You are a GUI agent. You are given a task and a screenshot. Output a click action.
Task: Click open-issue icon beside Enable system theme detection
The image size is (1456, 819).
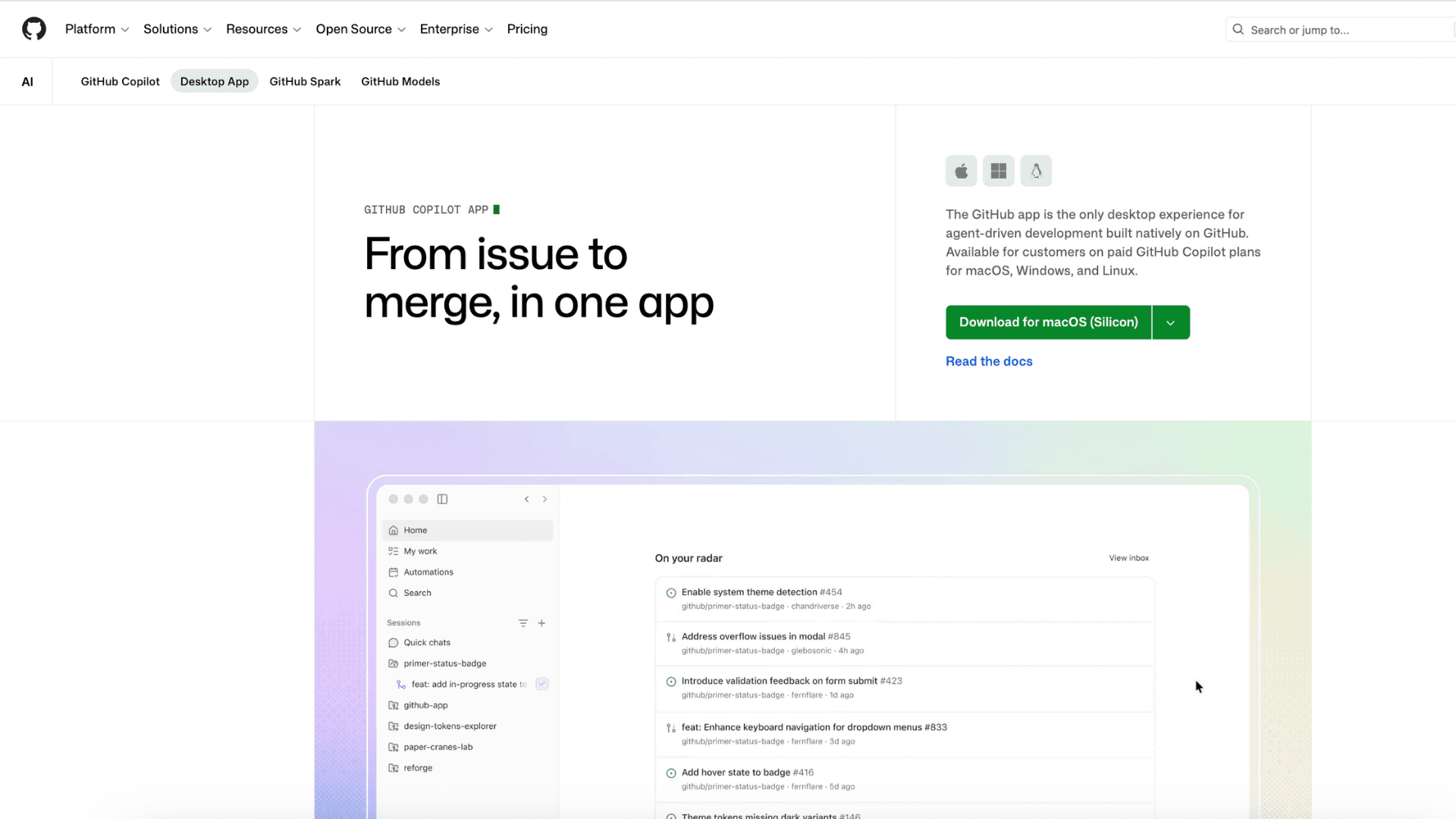tap(671, 593)
